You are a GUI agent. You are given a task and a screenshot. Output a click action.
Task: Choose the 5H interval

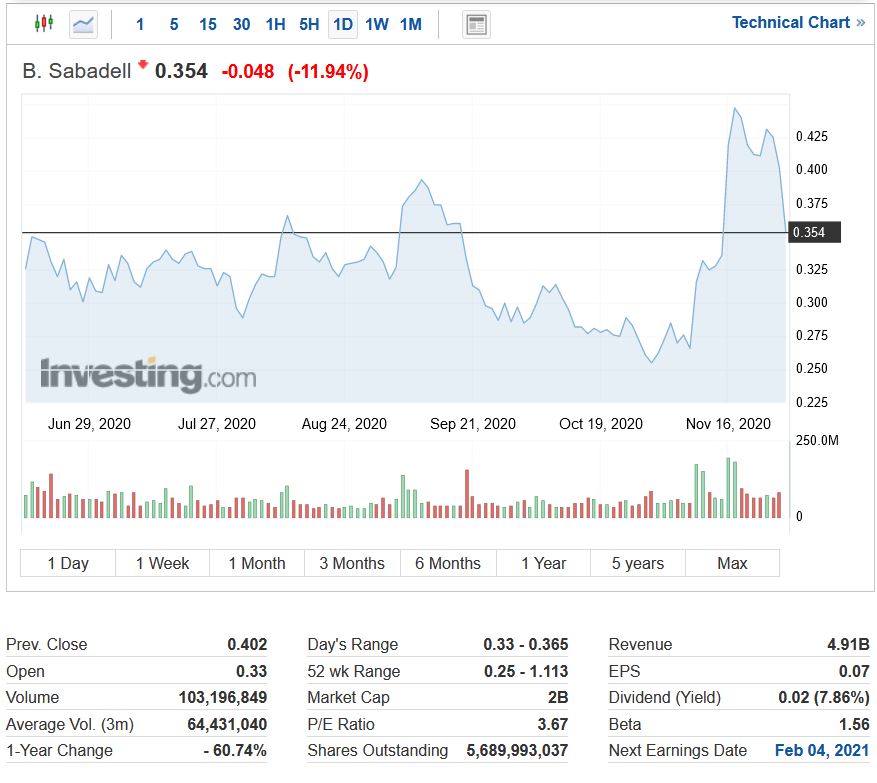(x=309, y=24)
